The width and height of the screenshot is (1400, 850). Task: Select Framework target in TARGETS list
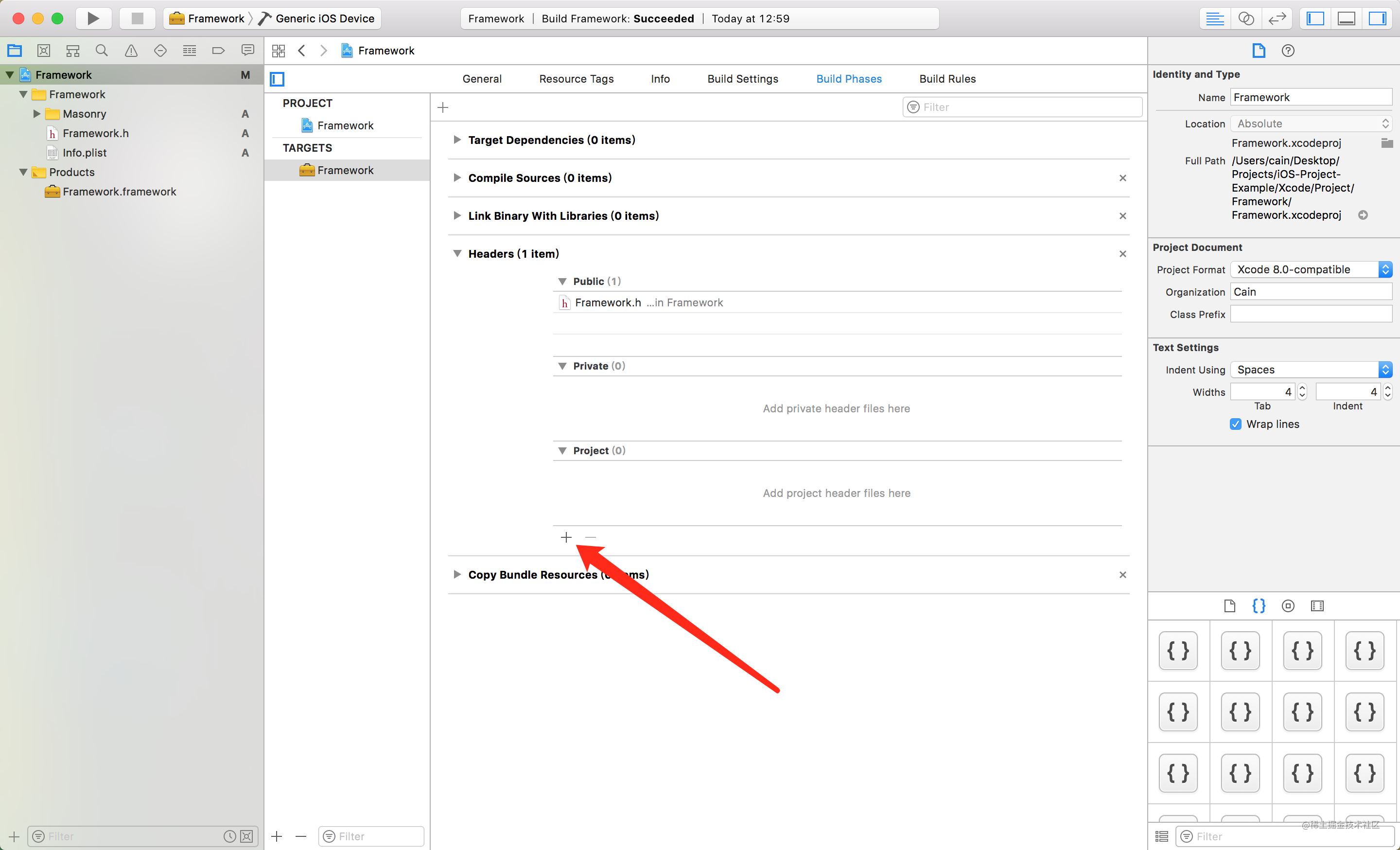click(345, 170)
